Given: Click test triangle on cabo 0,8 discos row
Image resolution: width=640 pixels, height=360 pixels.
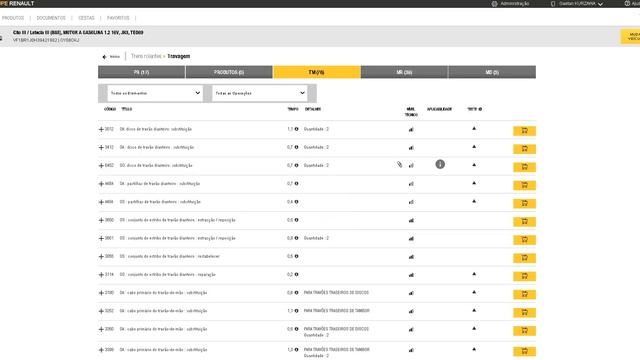Looking at the screenshot, I should tap(474, 292).
